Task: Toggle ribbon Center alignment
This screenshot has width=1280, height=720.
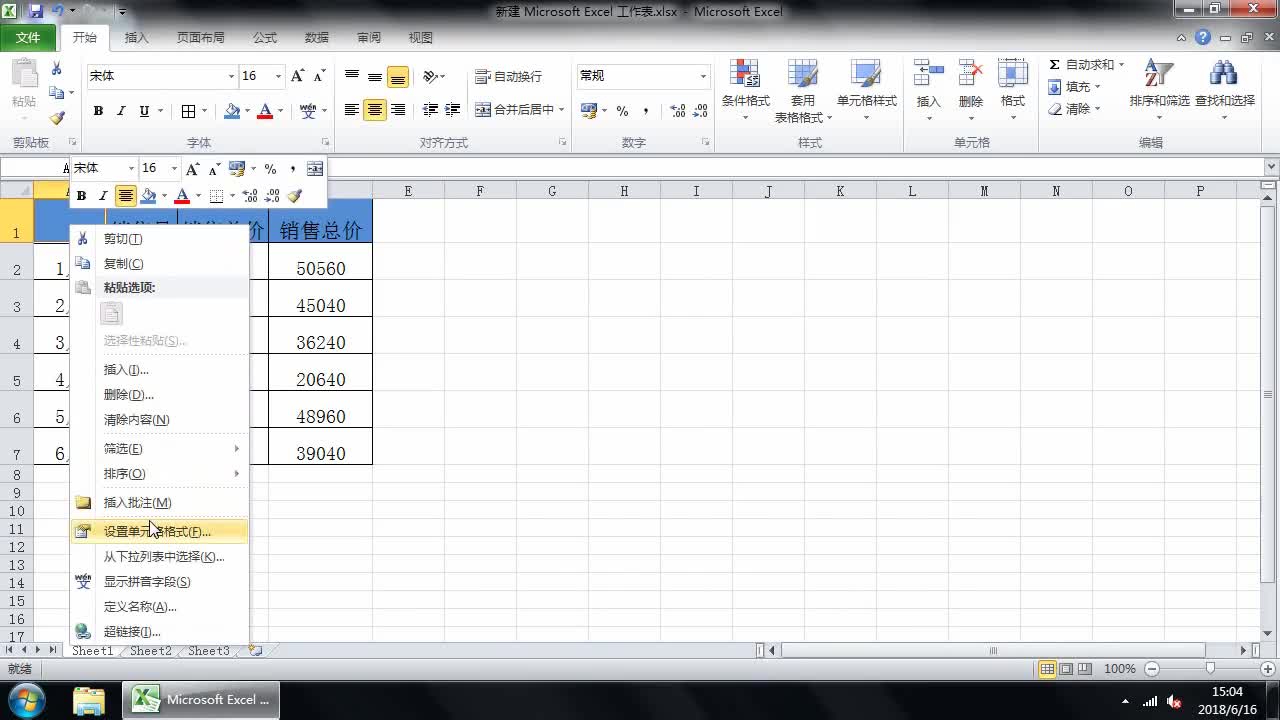Action: [x=375, y=110]
